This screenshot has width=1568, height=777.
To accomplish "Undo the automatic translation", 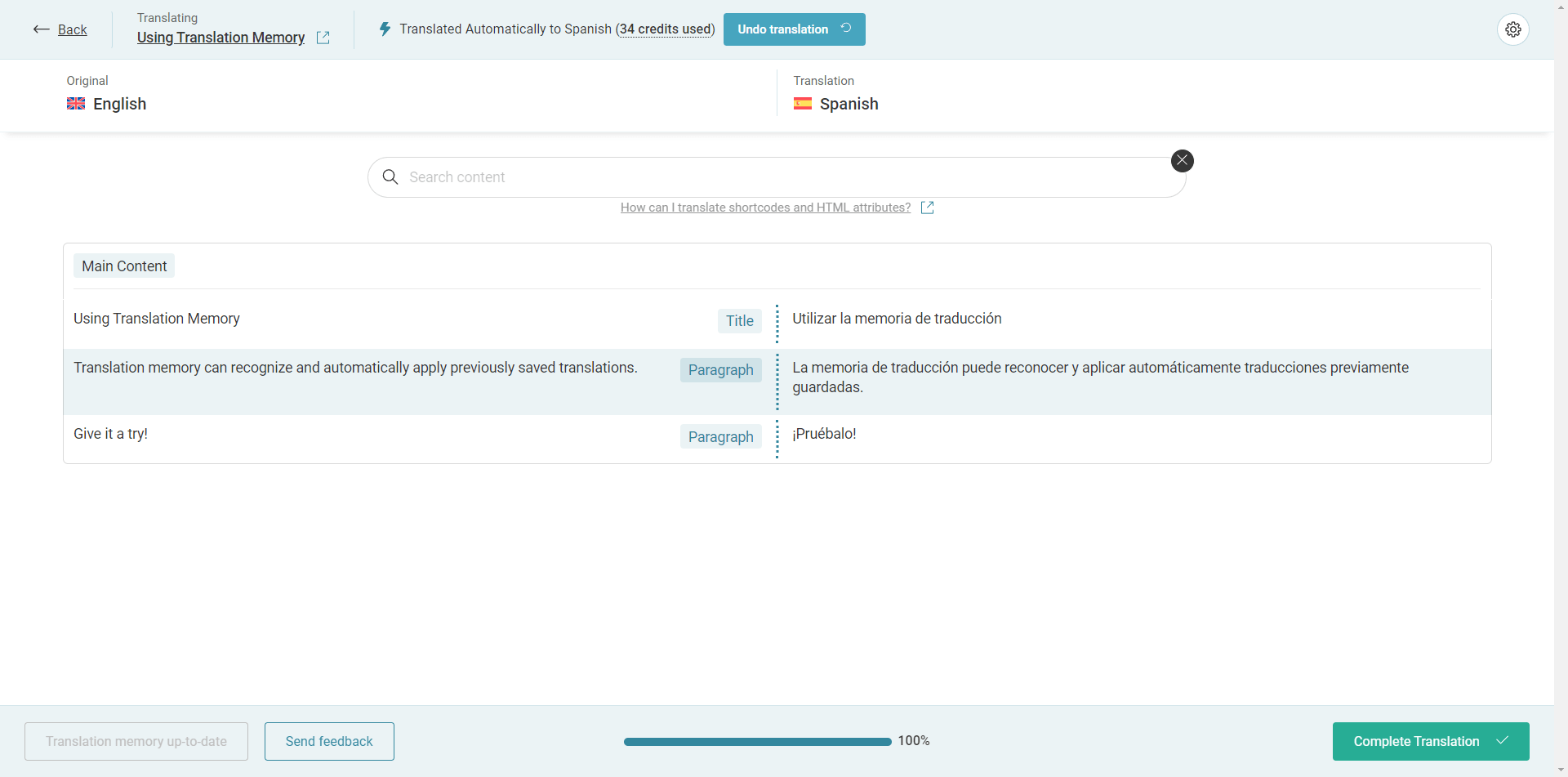I will click(794, 29).
